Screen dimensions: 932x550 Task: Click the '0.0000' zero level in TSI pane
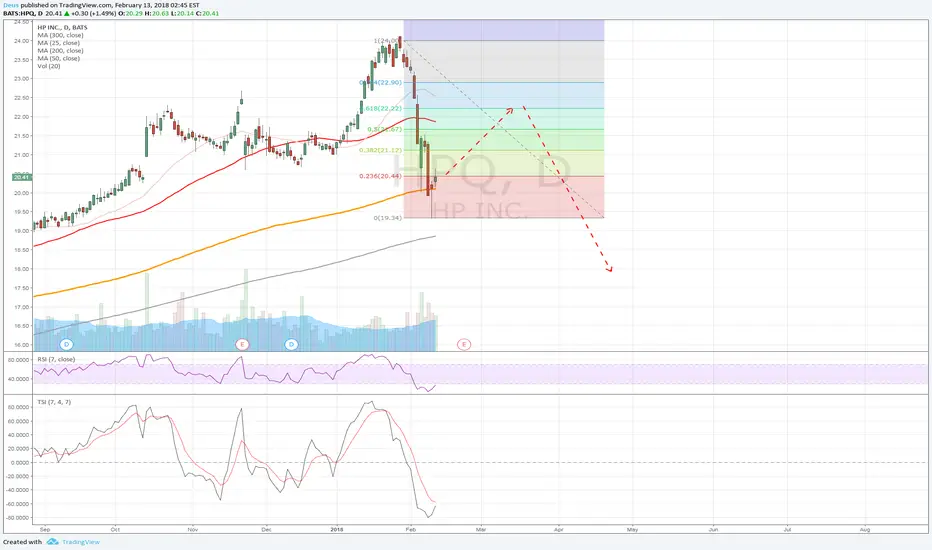[x=20, y=463]
